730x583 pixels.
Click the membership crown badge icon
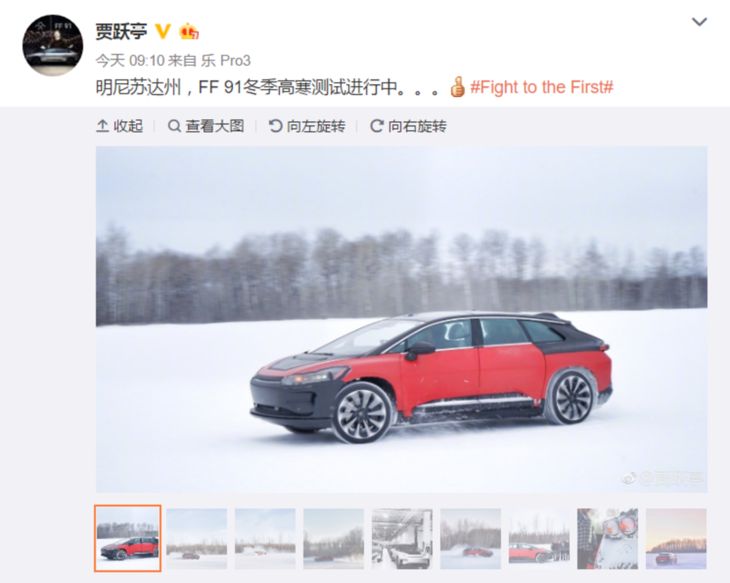click(189, 32)
